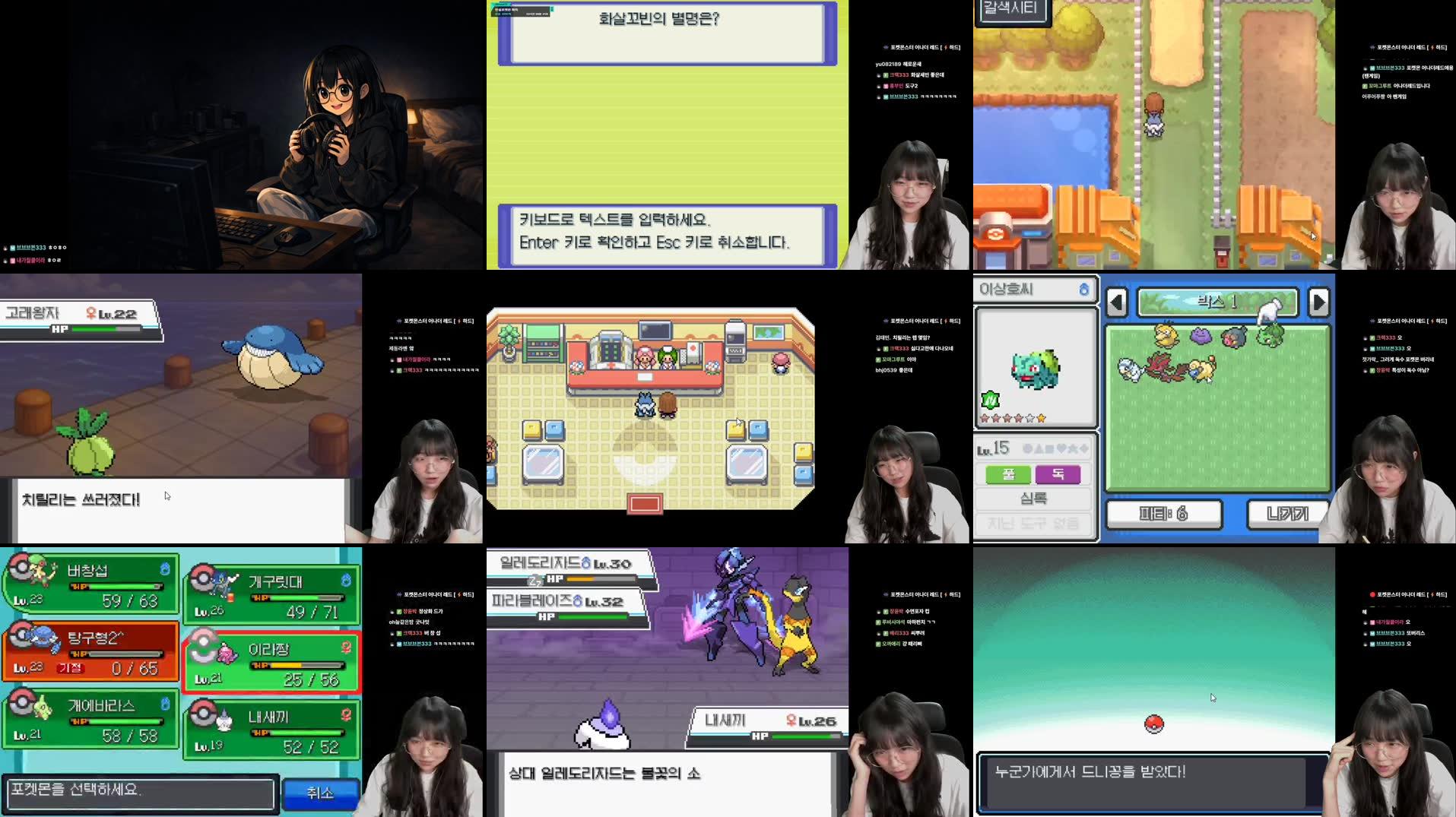The image size is (1456, 817).
Task: Click the Poké Ball sprite above the 드니꽁 message
Action: 1155,726
